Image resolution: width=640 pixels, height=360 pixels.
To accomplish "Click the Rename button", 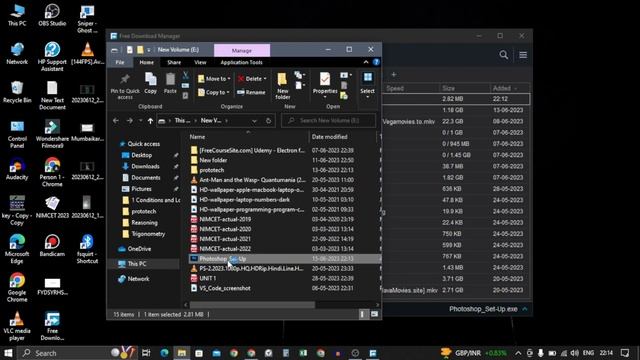I will click(x=251, y=92).
